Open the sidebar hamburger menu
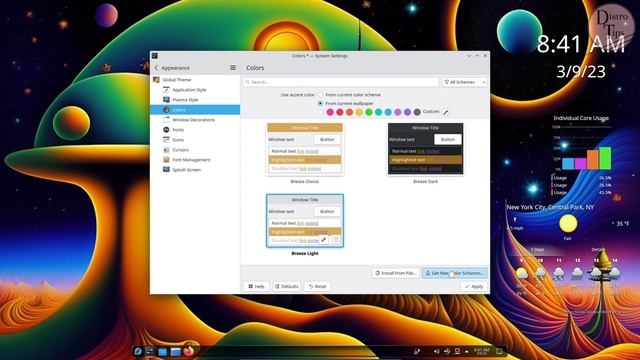640x360 pixels. (233, 68)
